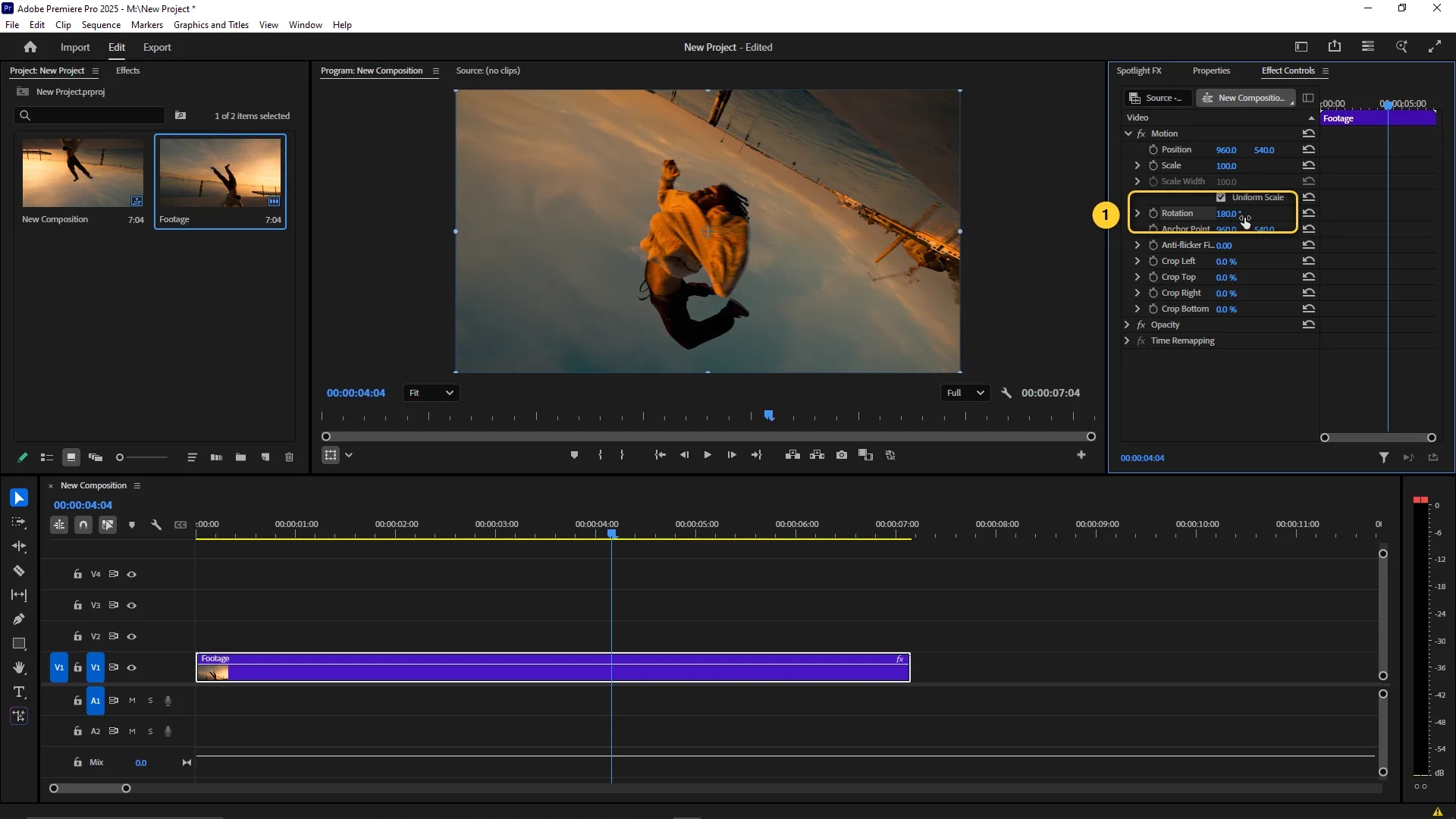Select the Selection tool in timeline toolbox
This screenshot has width=1456, height=819.
(x=19, y=498)
